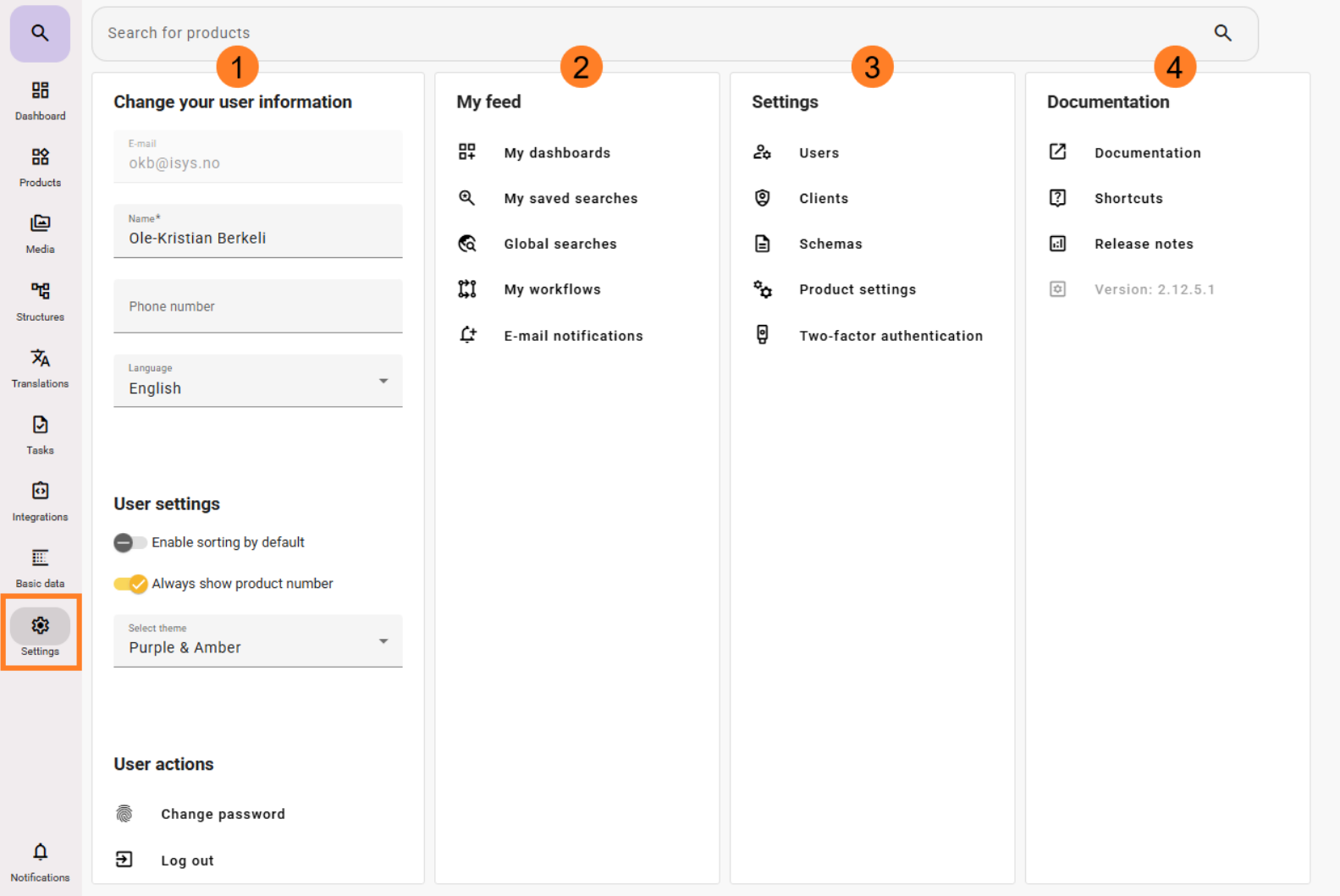Open the Select theme dropdown
The width and height of the screenshot is (1340, 896).
[257, 641]
